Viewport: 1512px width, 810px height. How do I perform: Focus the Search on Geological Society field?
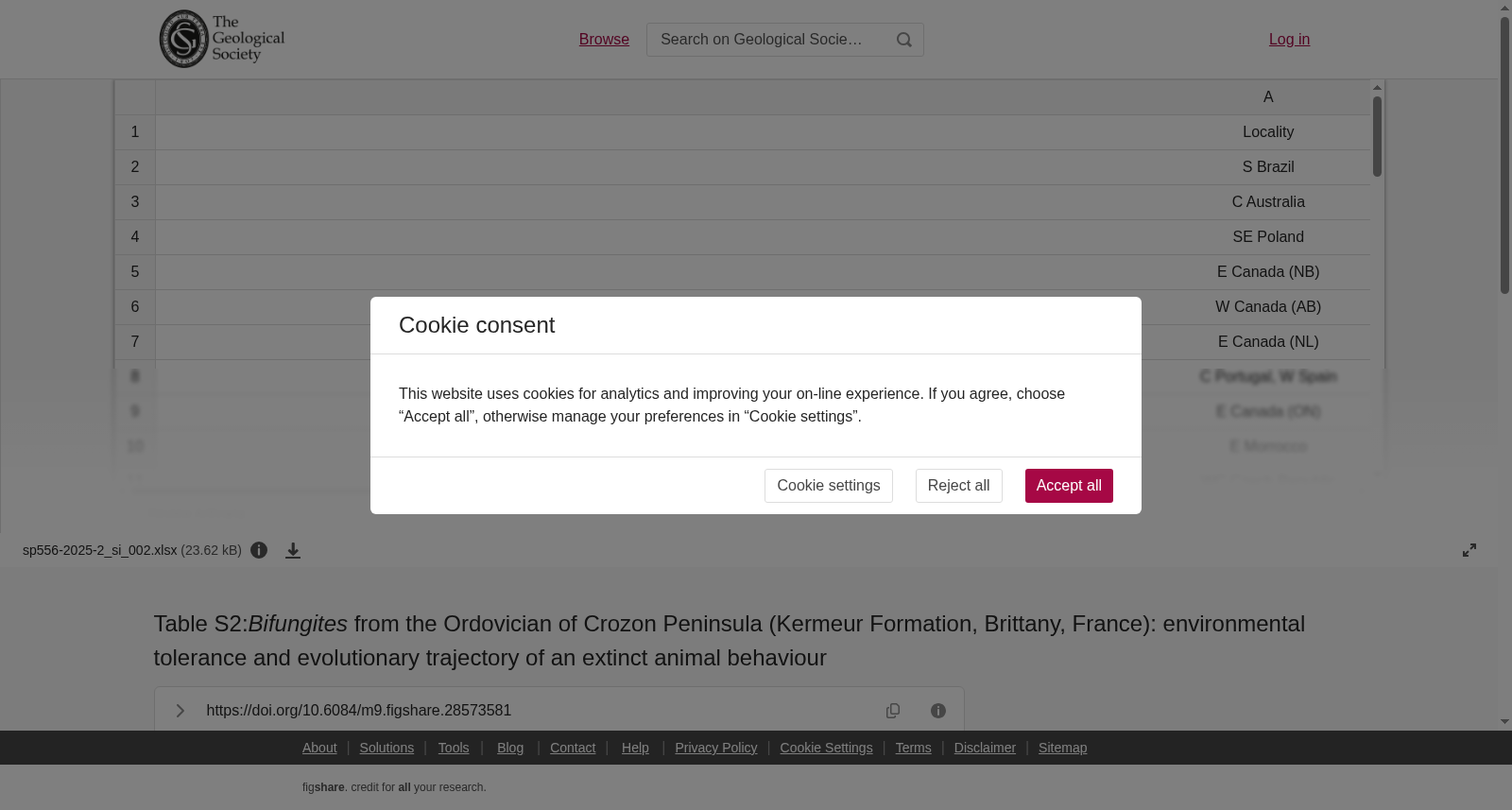tap(767, 40)
